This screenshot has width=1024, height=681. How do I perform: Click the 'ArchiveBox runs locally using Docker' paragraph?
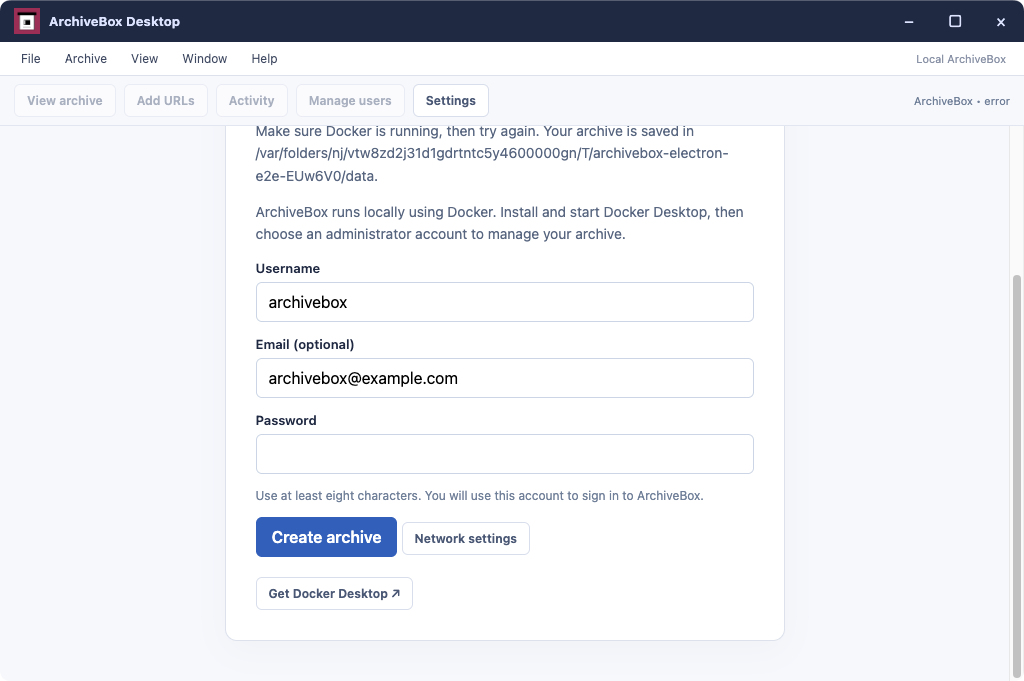tap(500, 223)
